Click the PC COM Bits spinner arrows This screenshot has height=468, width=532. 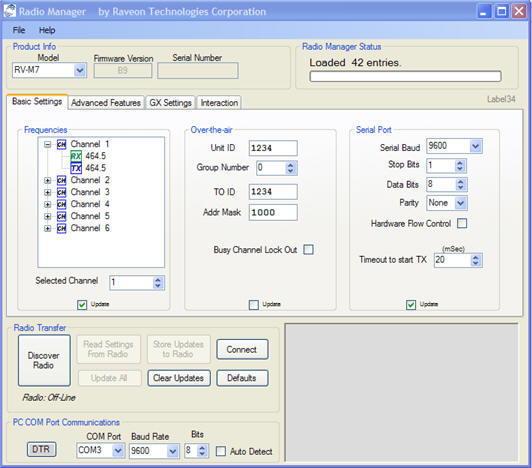pyautogui.click(x=202, y=451)
